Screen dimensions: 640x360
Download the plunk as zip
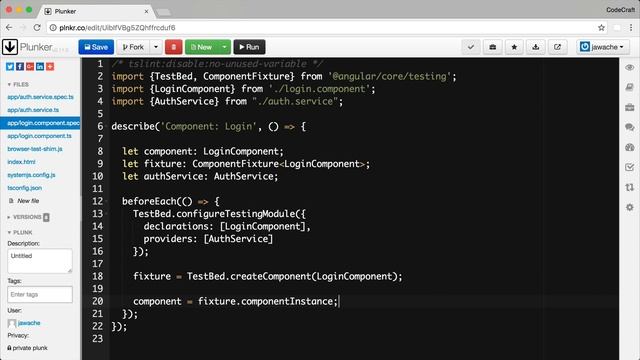pos(536,47)
